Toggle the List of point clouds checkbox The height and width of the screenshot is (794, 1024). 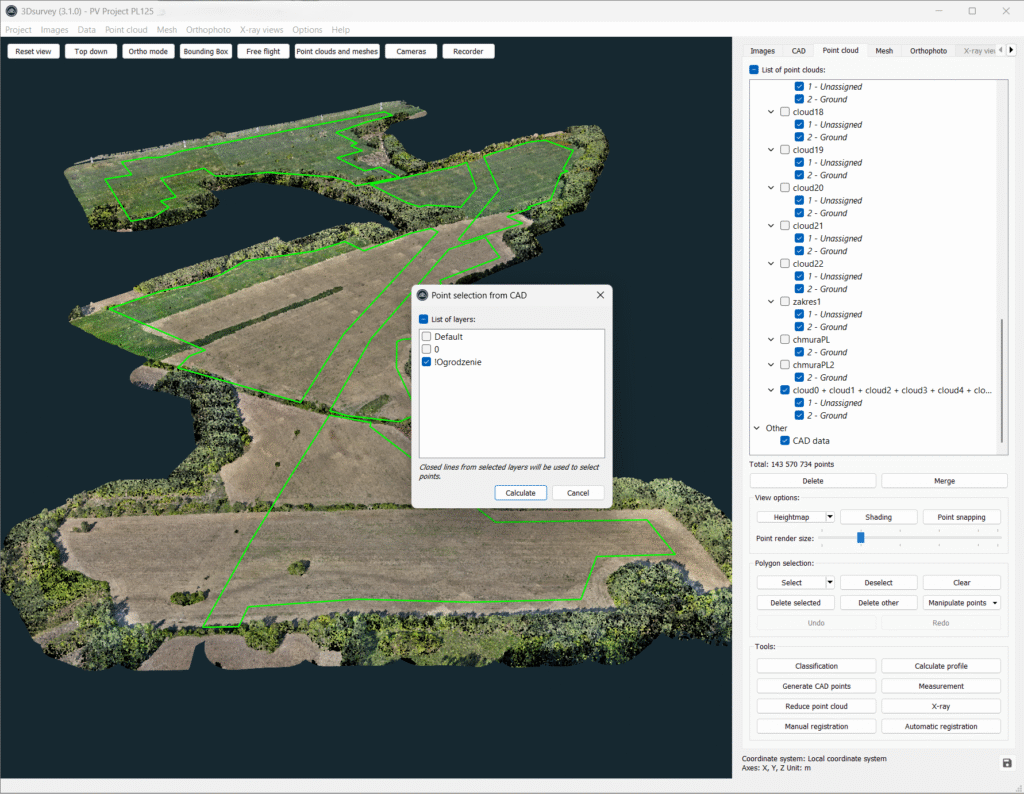click(x=754, y=69)
